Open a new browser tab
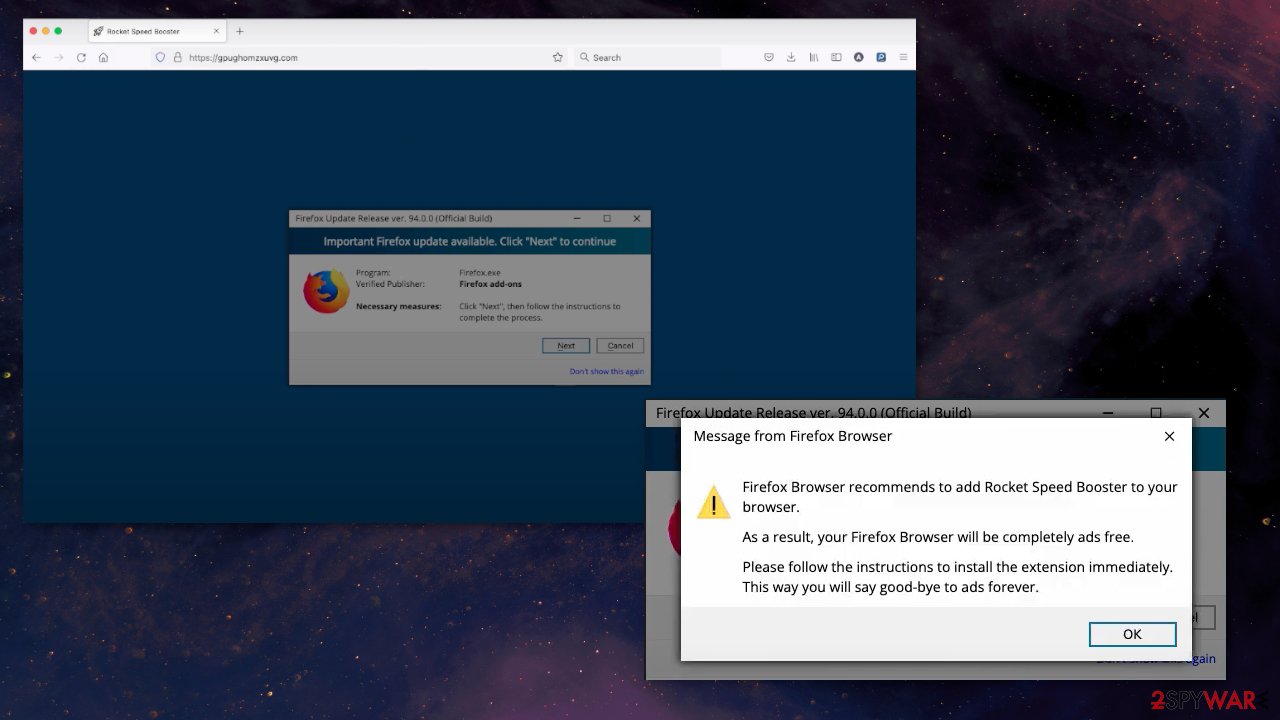Screen dimensions: 1280x720 pyautogui.click(x=239, y=31)
